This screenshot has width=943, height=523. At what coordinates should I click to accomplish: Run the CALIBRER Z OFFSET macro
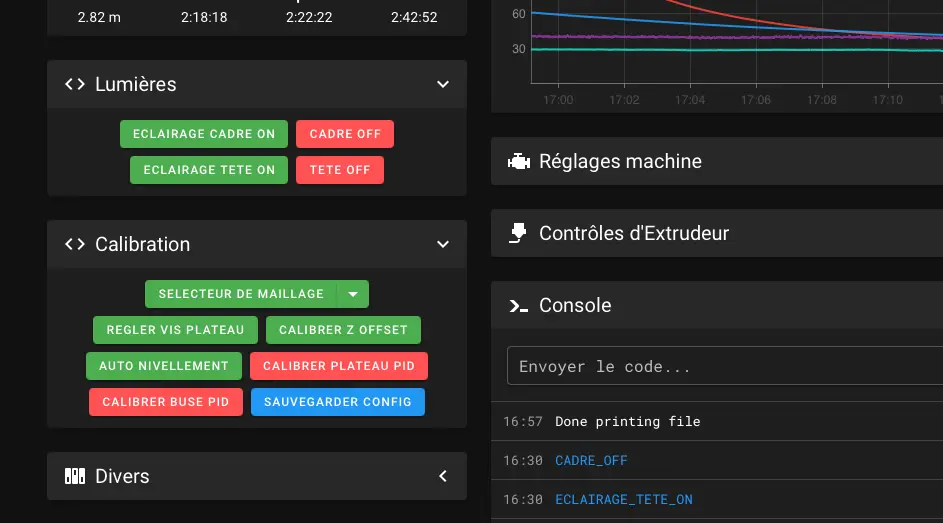click(343, 330)
